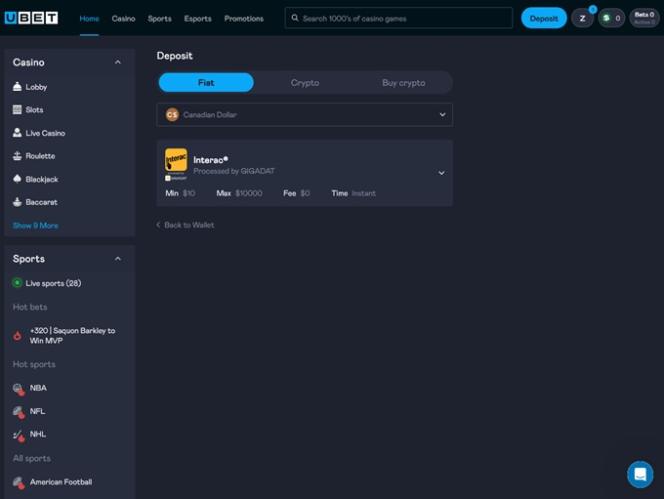664x499 pixels.
Task: Click the blue Deposit button
Action: click(543, 18)
